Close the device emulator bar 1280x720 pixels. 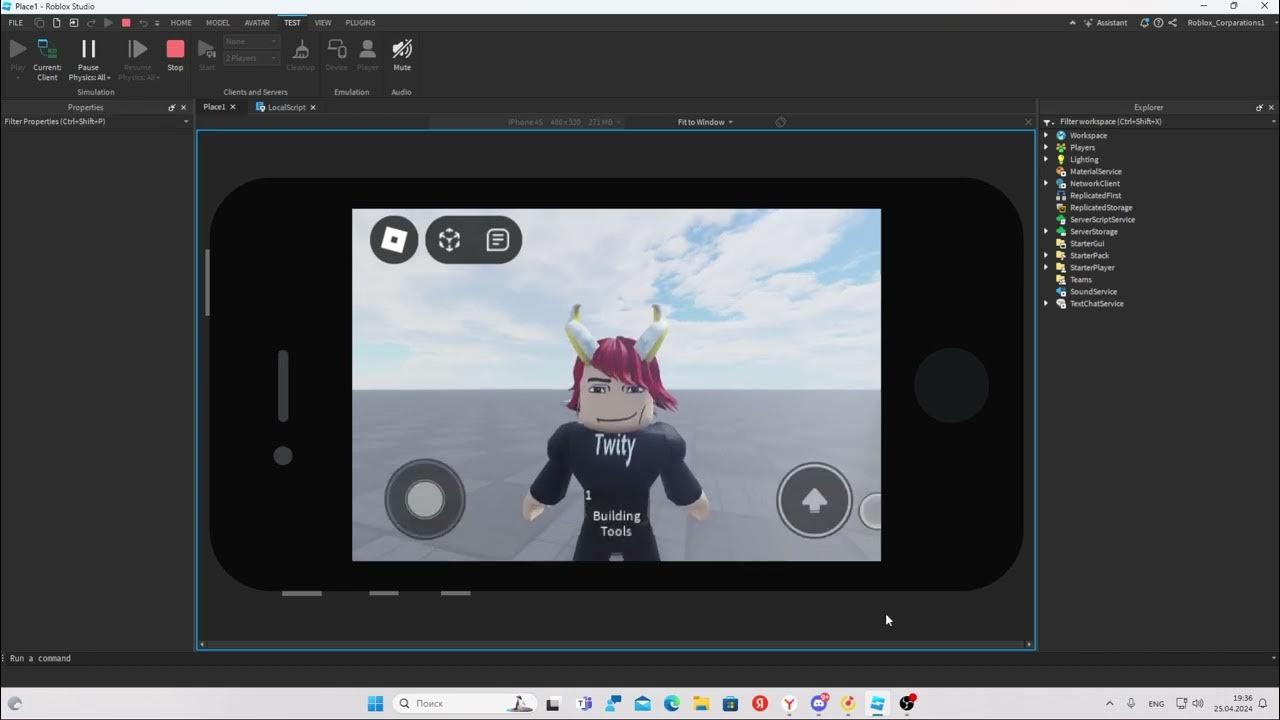(x=1028, y=122)
